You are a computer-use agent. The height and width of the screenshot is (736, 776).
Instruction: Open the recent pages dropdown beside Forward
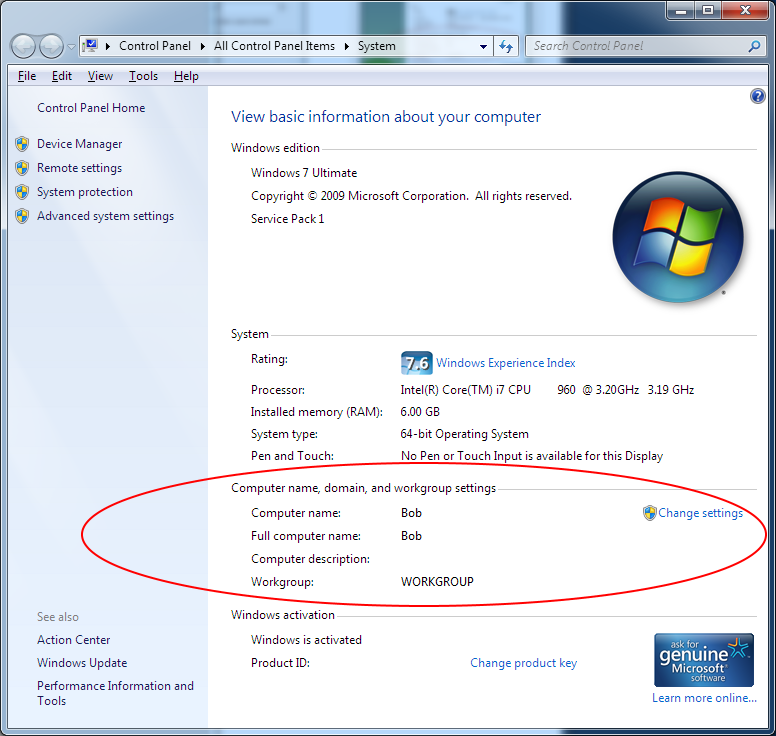coord(71,47)
